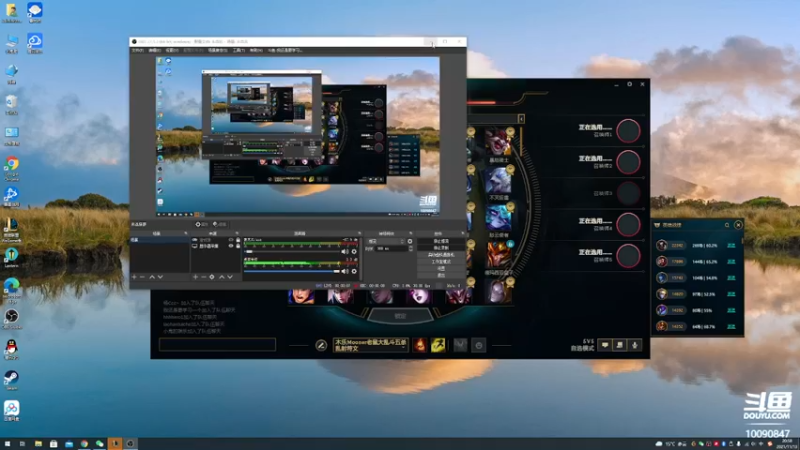This screenshot has height=450, width=800.
Task: Add a new source in OBS Sources panel
Action: tap(195, 277)
